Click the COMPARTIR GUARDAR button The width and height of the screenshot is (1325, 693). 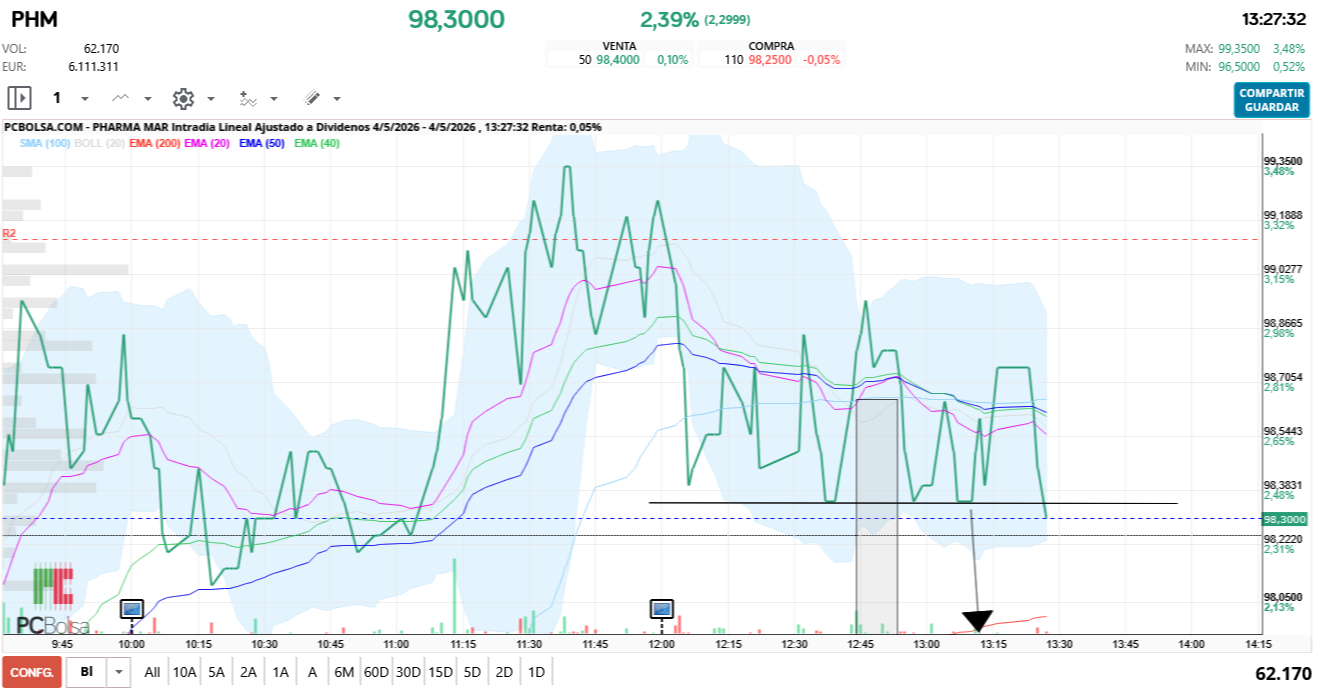click(1271, 100)
